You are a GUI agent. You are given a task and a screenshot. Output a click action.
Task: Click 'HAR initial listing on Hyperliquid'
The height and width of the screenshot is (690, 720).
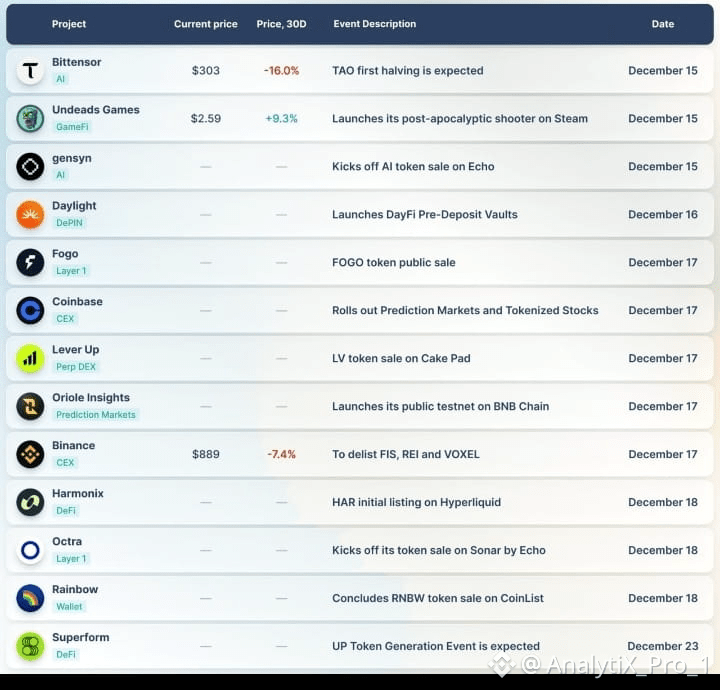(x=416, y=502)
